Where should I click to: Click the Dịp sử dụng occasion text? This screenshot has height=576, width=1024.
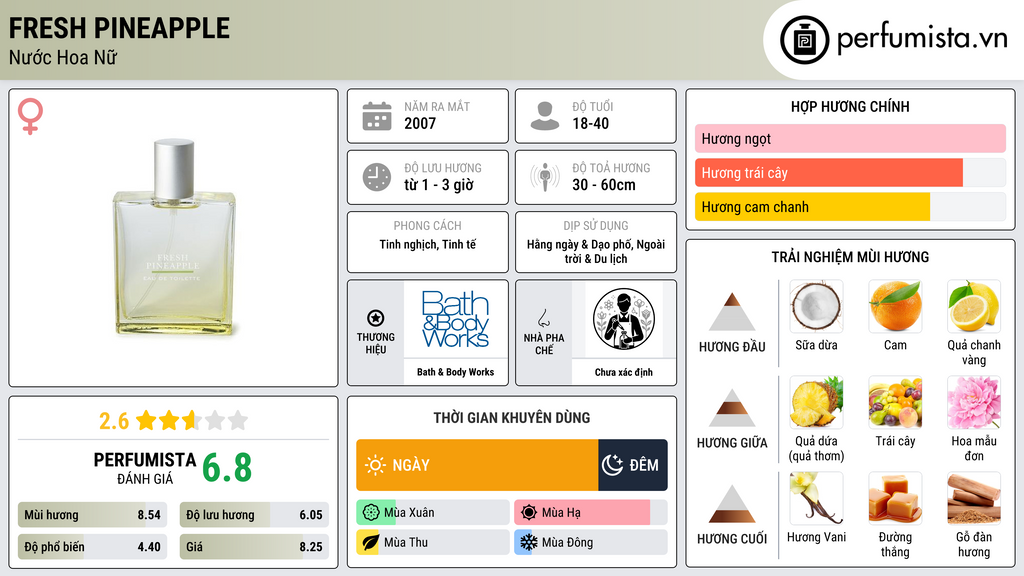[x=596, y=251]
